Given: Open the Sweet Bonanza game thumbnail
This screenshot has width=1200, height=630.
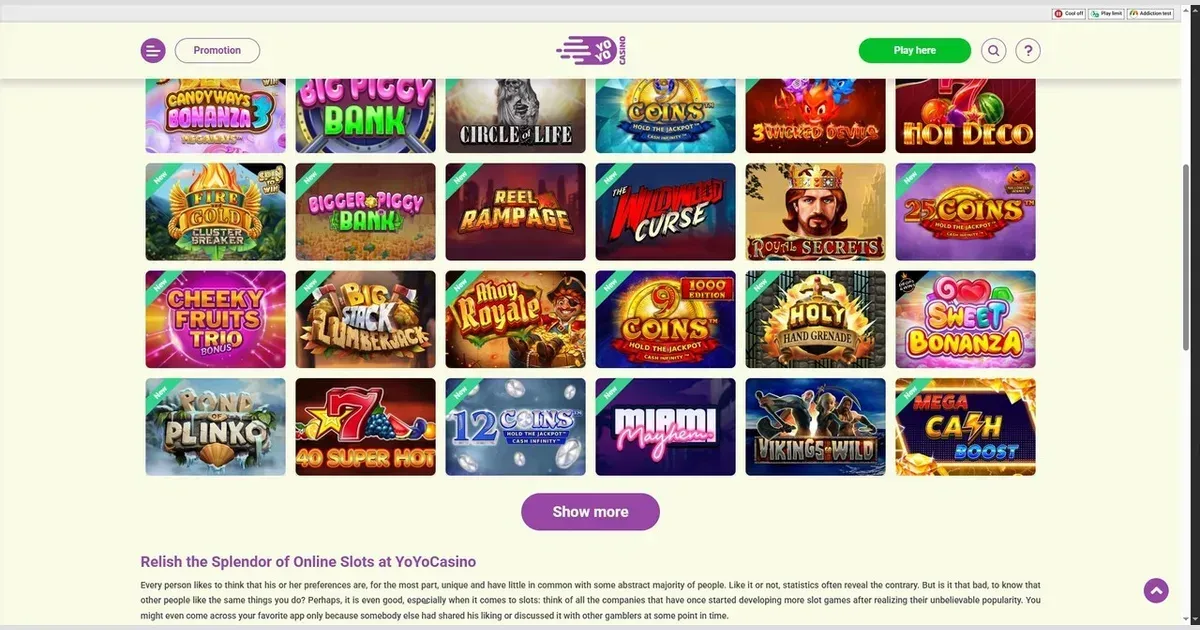Looking at the screenshot, I should point(965,319).
